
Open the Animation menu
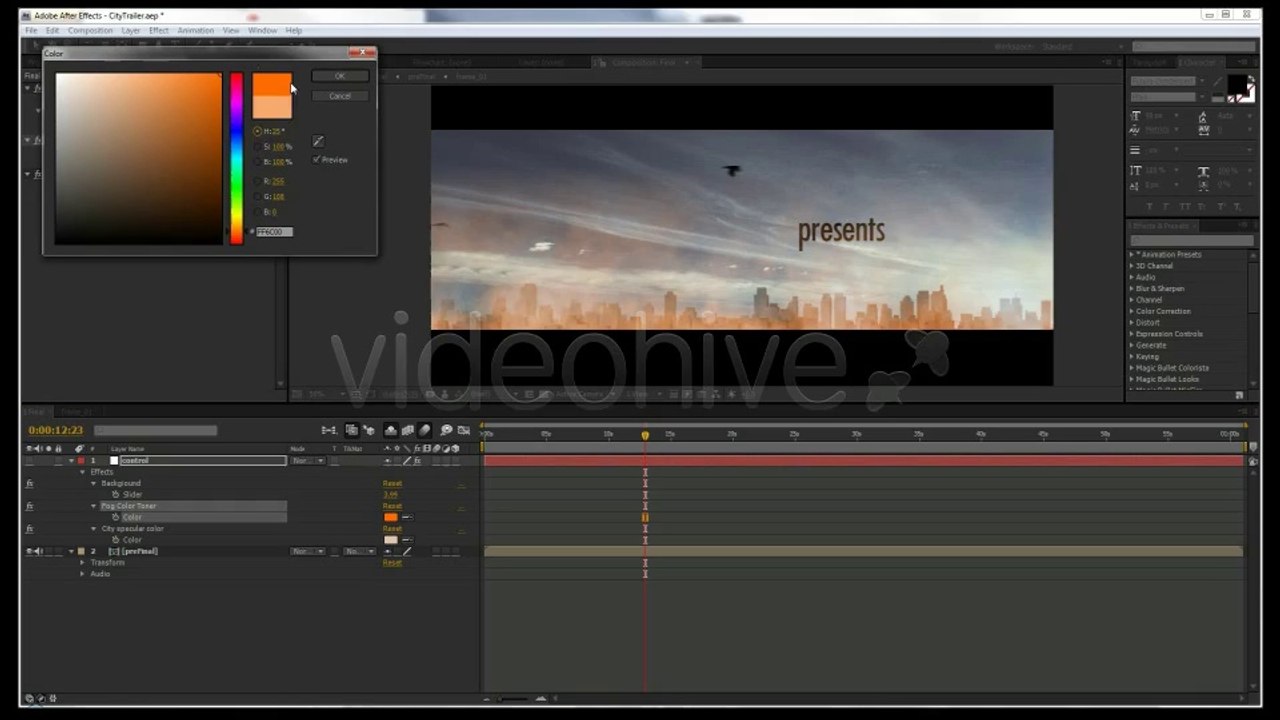(x=196, y=31)
